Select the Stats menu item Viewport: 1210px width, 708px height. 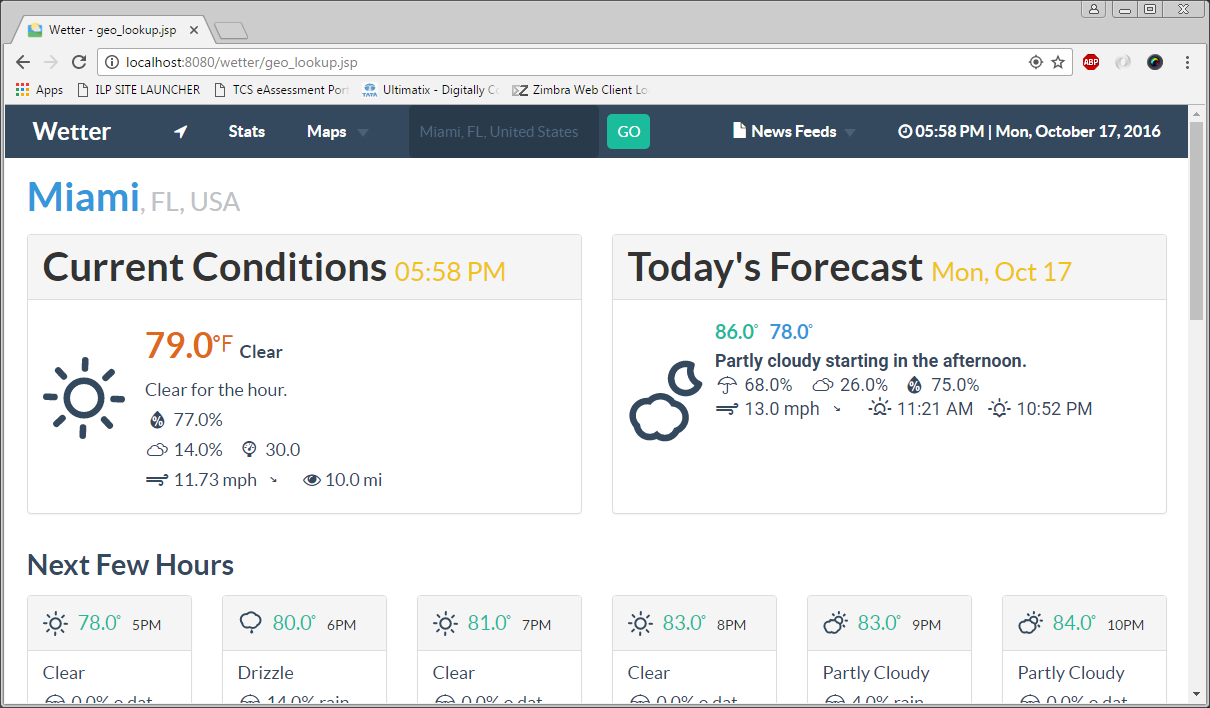[x=246, y=131]
